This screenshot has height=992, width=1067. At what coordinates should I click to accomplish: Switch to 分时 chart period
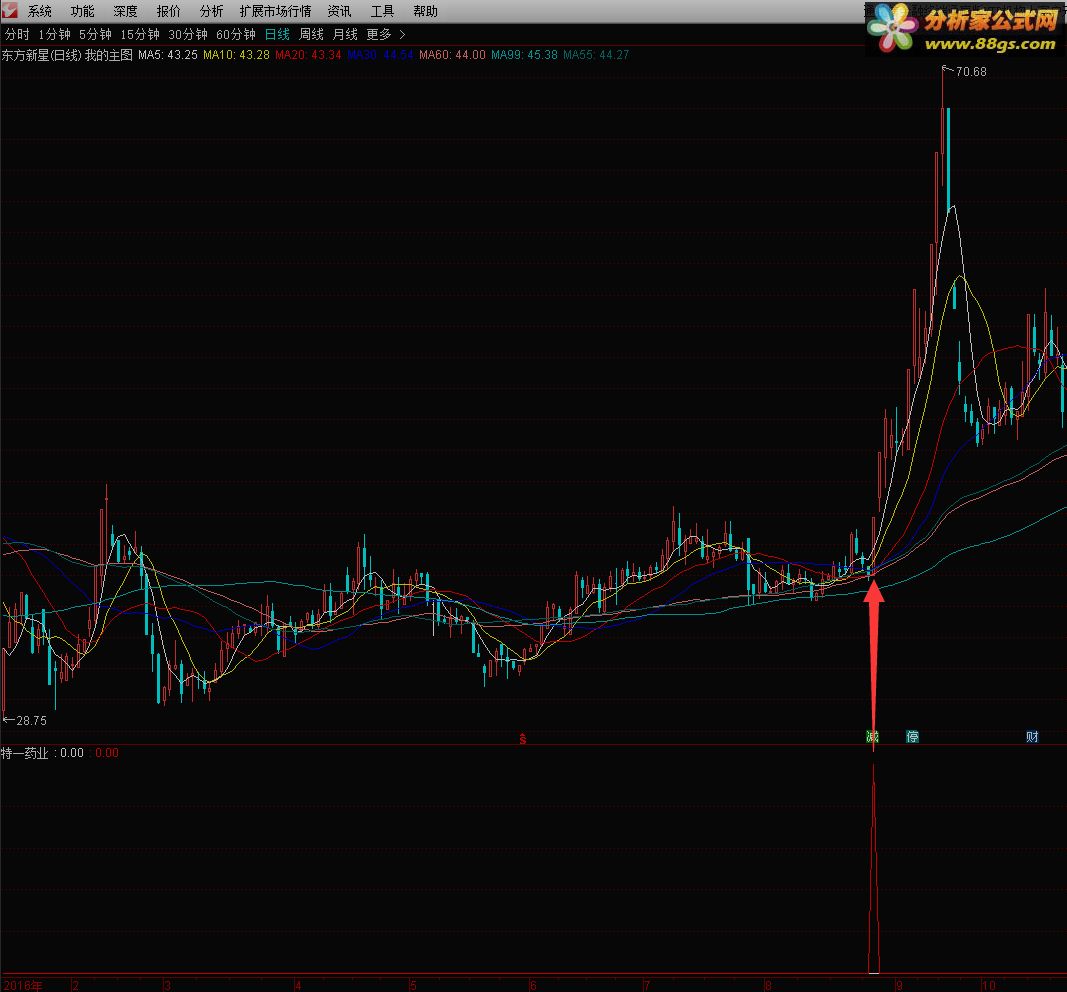17,34
